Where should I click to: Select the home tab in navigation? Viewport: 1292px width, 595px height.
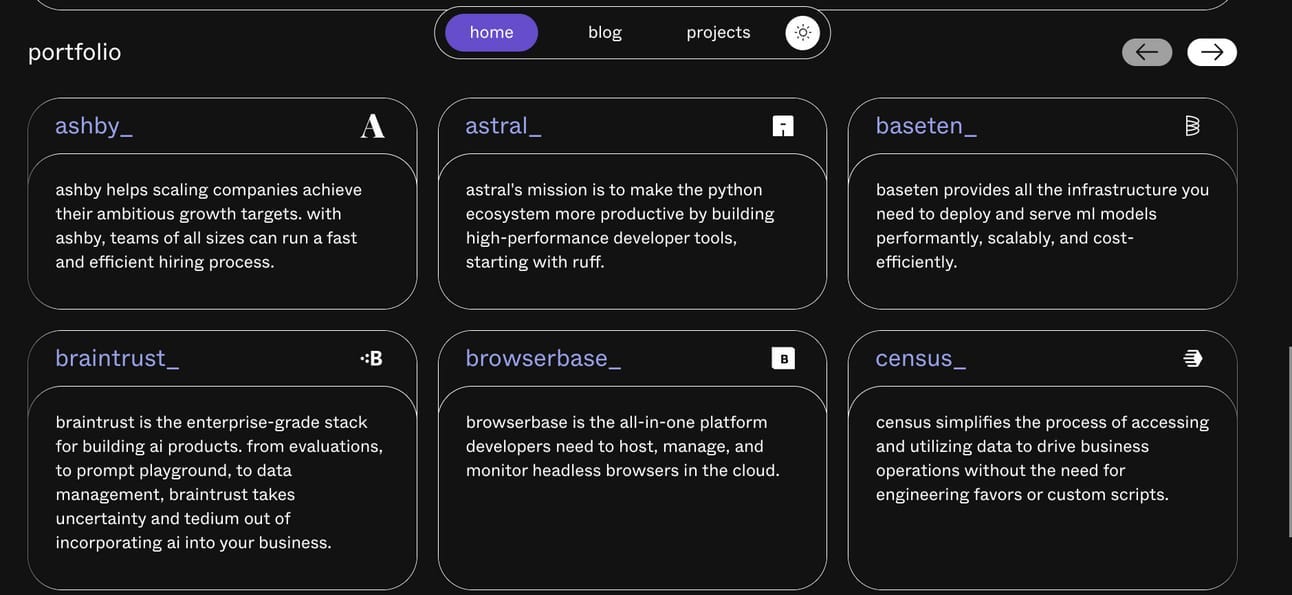[x=492, y=32]
